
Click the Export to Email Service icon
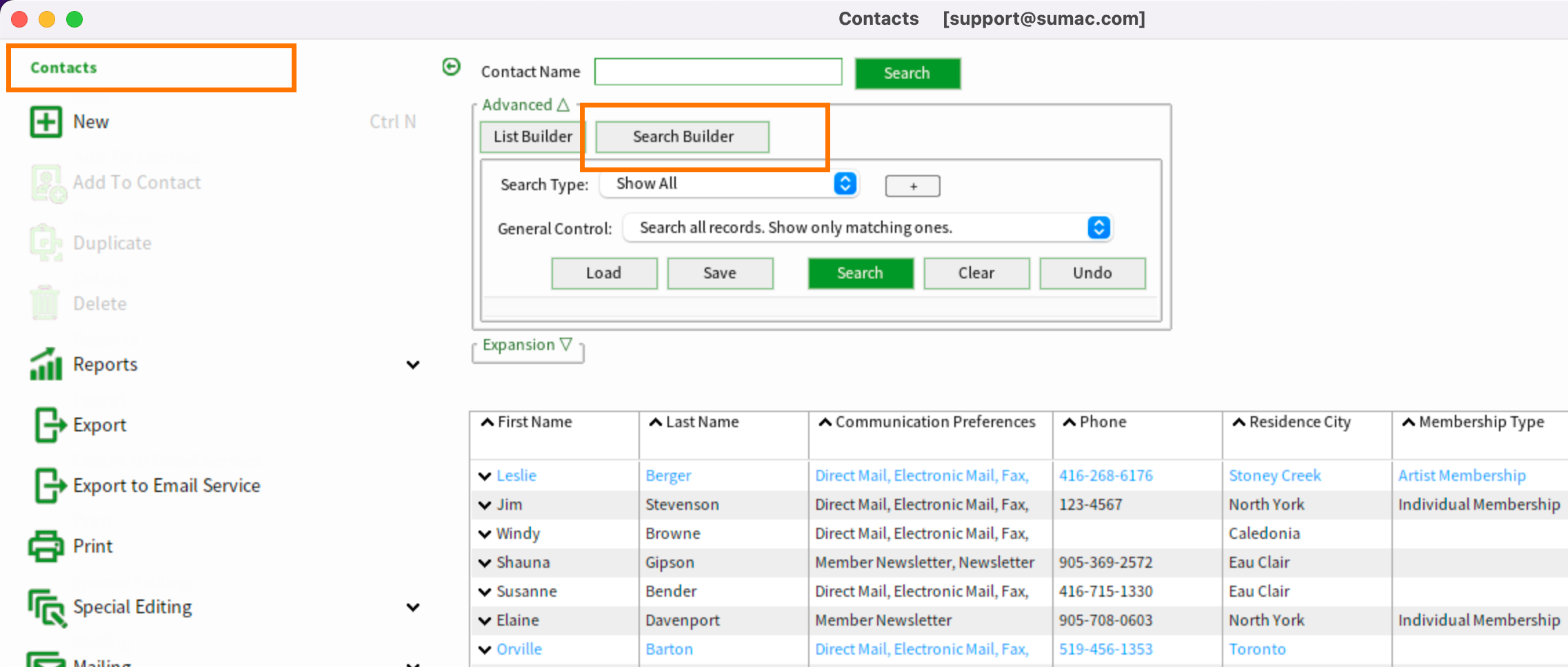click(x=50, y=485)
